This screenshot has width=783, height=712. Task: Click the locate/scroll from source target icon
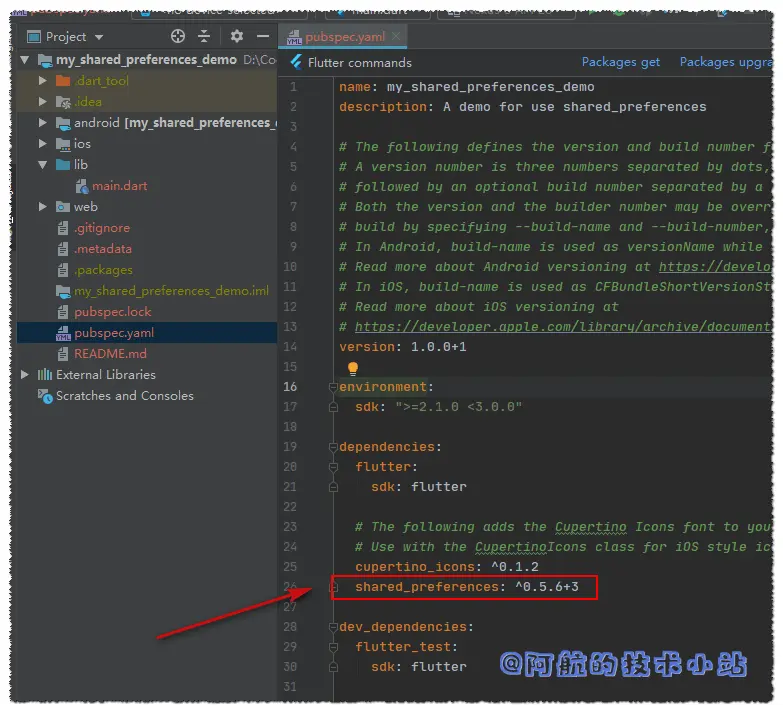pyautogui.click(x=178, y=36)
